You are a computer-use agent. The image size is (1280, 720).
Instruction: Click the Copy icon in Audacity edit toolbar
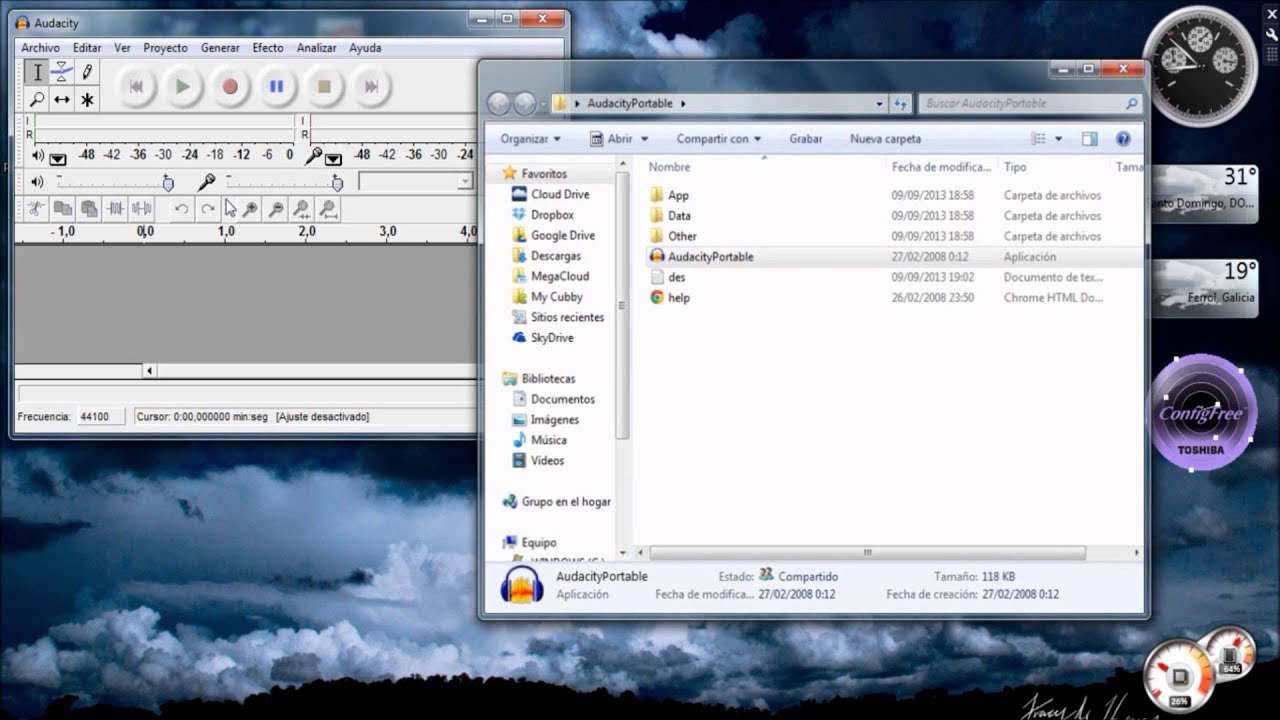tap(62, 209)
